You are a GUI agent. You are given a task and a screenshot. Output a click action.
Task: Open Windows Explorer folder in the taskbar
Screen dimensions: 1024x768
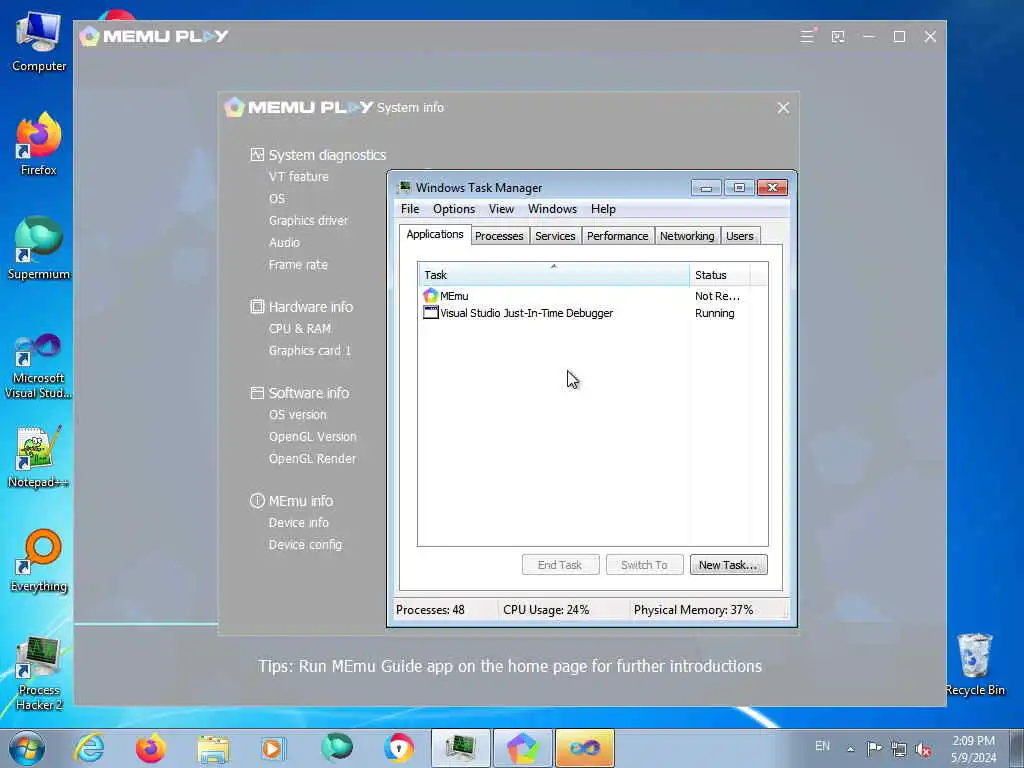coord(213,748)
